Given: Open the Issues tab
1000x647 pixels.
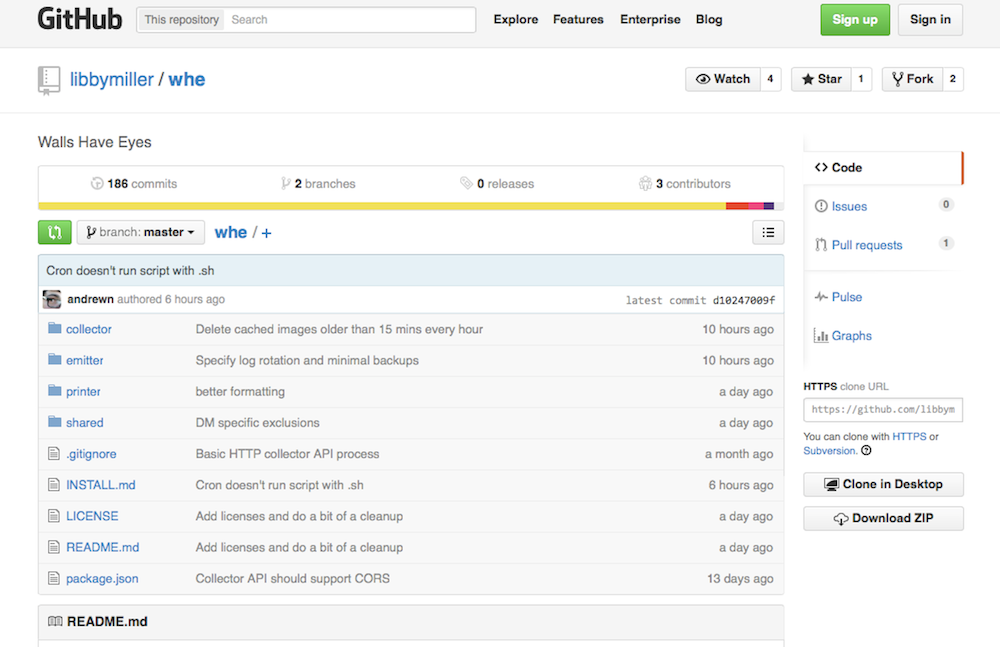Looking at the screenshot, I should tap(883, 206).
